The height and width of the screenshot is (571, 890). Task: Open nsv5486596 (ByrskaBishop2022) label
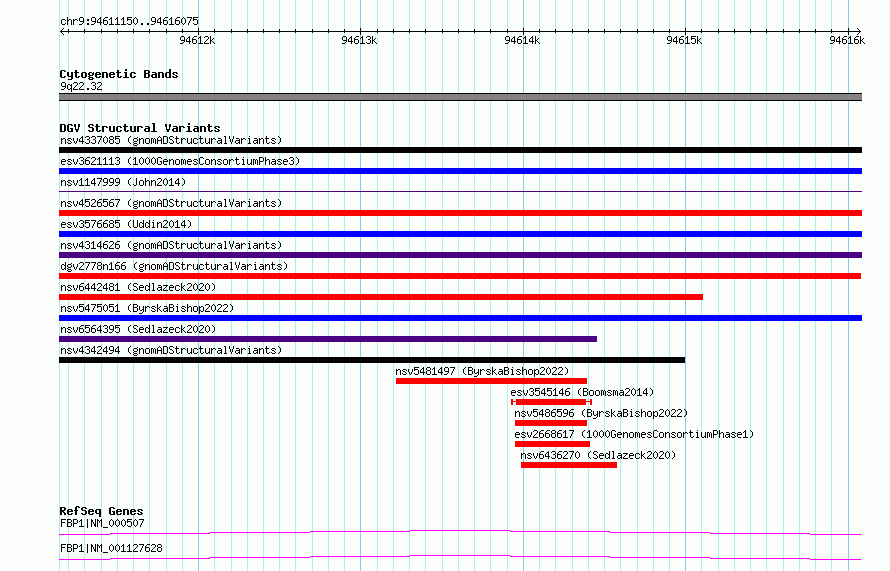click(x=601, y=413)
